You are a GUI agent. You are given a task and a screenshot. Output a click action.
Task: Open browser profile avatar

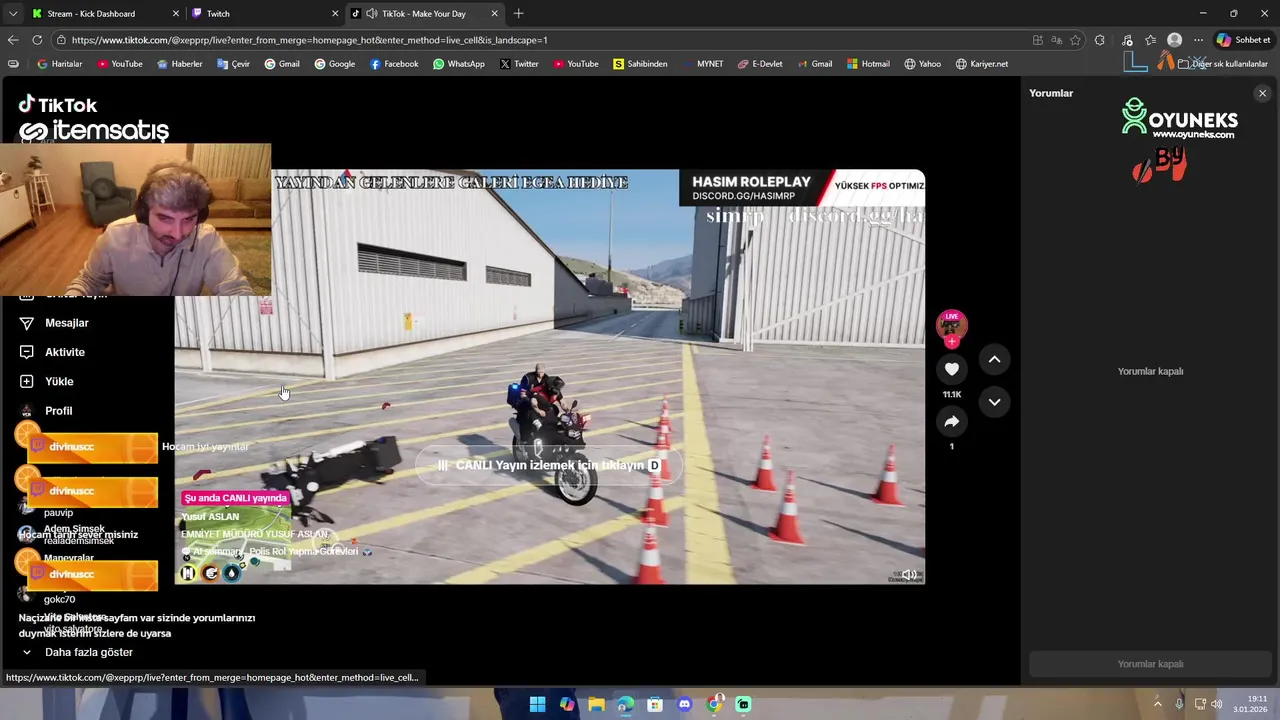[x=1175, y=40]
